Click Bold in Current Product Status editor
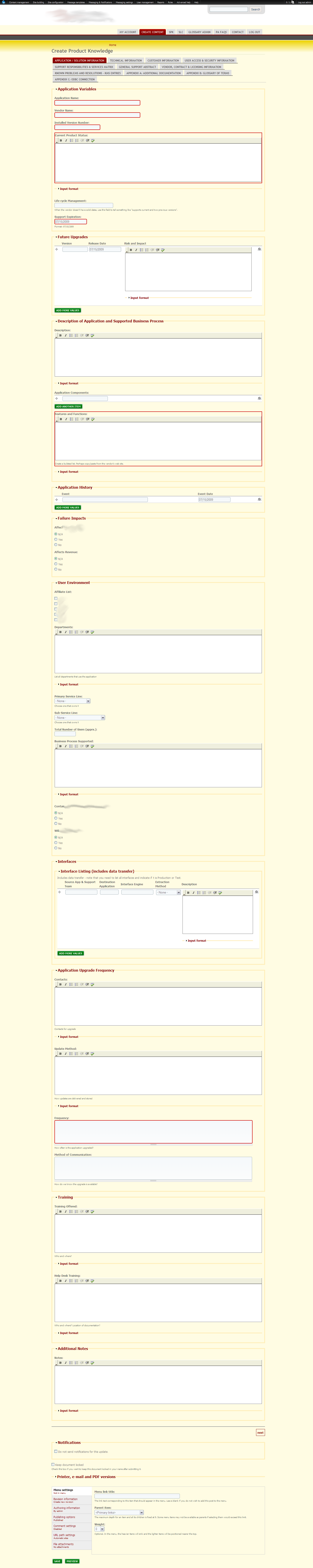 point(61,141)
